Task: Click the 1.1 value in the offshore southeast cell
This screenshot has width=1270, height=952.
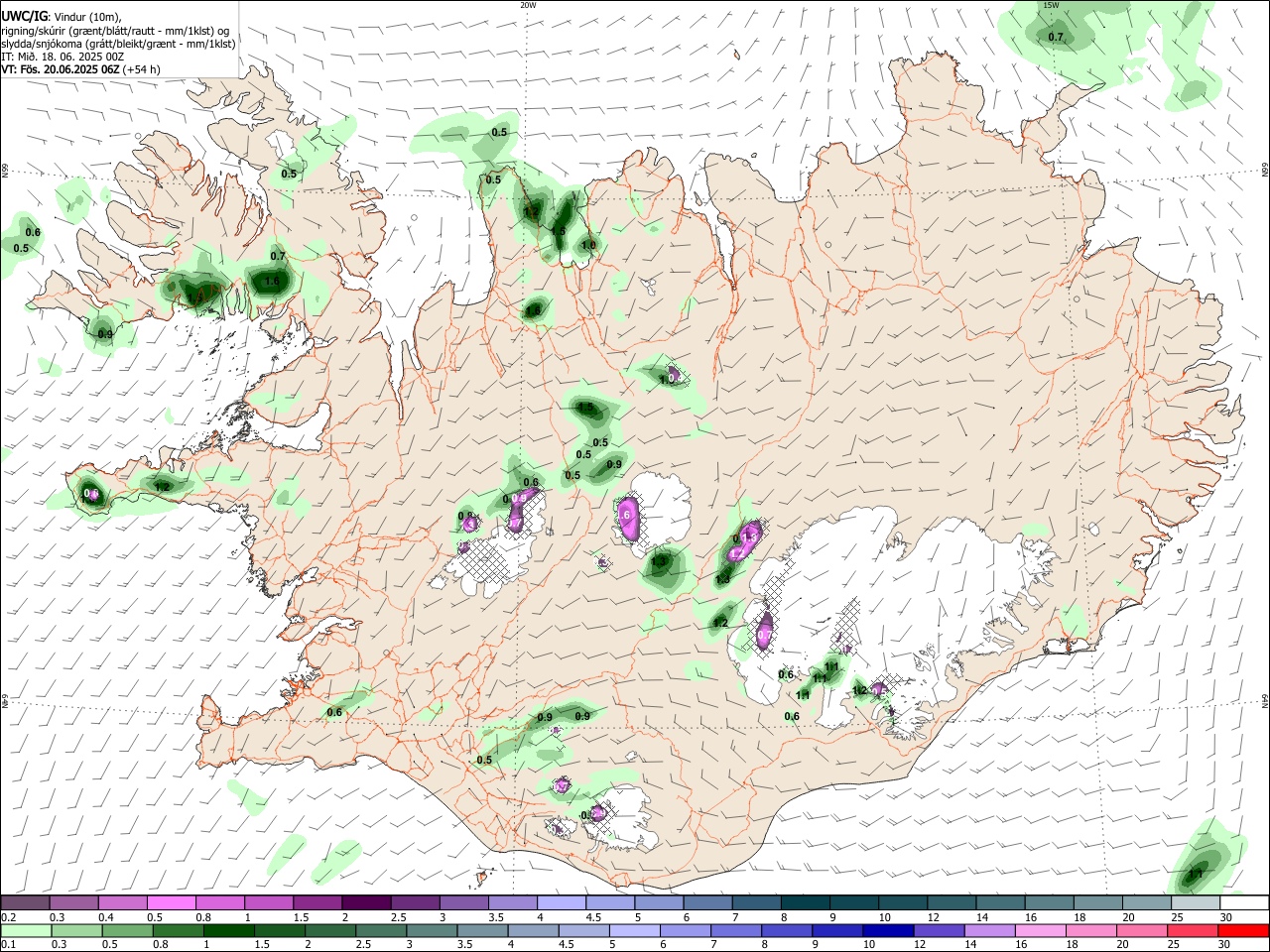Action: (x=1196, y=875)
